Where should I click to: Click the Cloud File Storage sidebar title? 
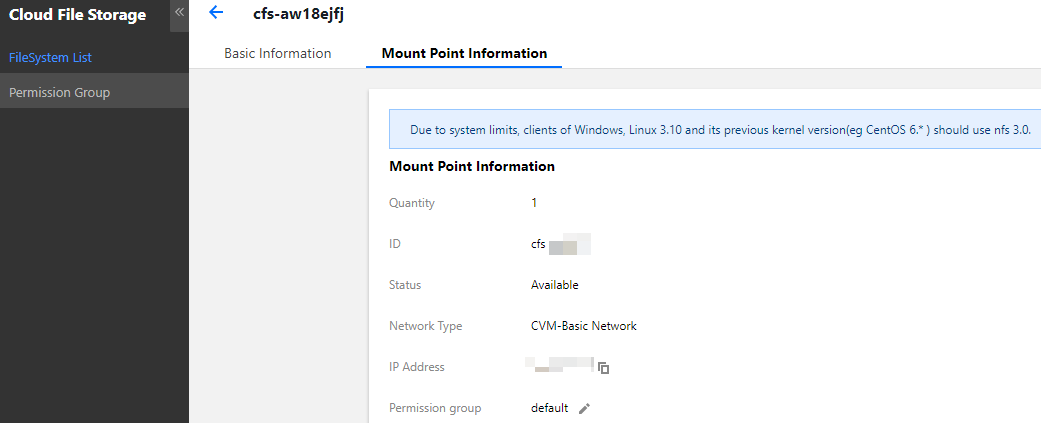(77, 14)
